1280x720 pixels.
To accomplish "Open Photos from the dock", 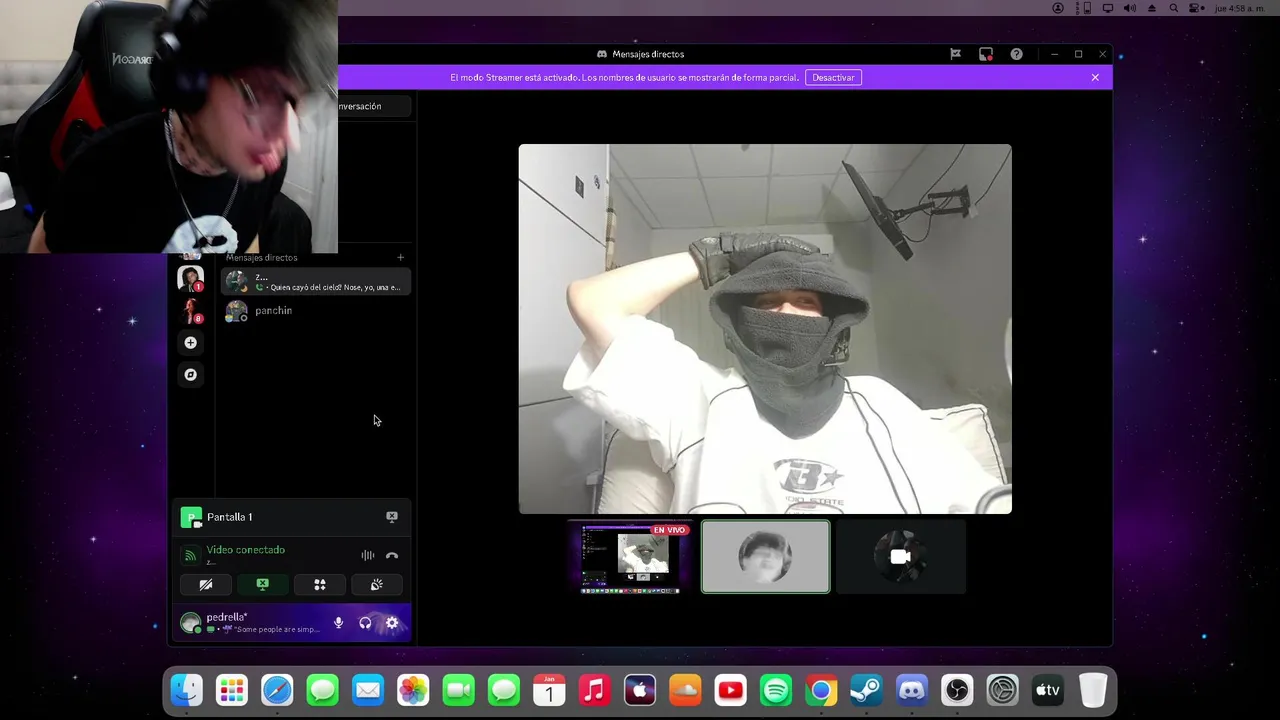I will pos(413,690).
